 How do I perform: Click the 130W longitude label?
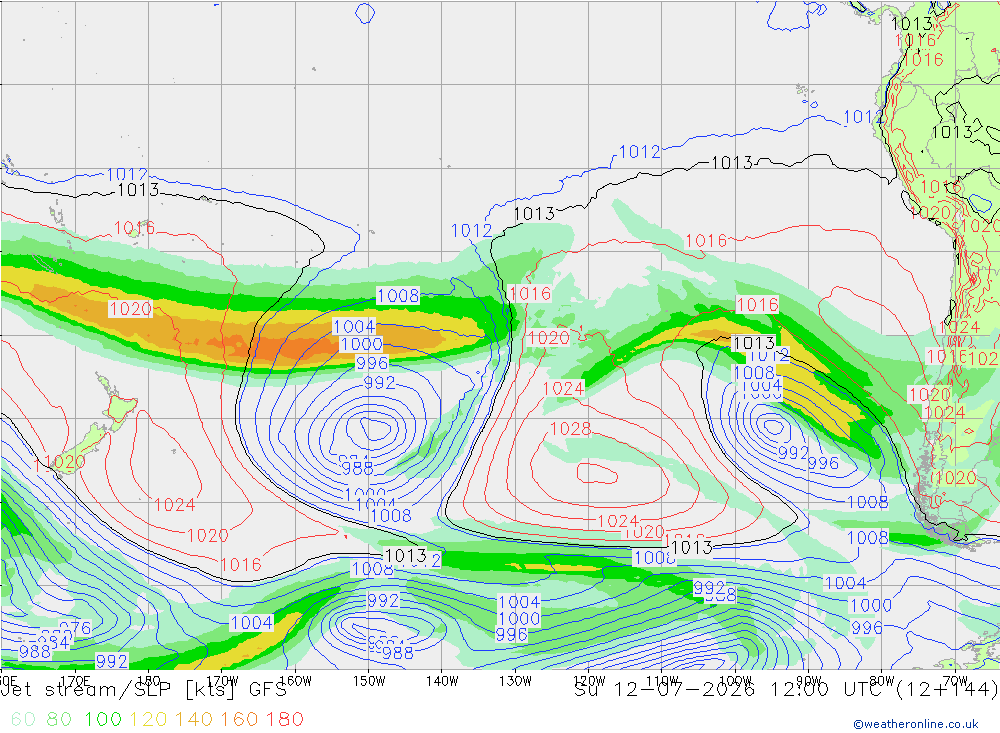pos(515,681)
